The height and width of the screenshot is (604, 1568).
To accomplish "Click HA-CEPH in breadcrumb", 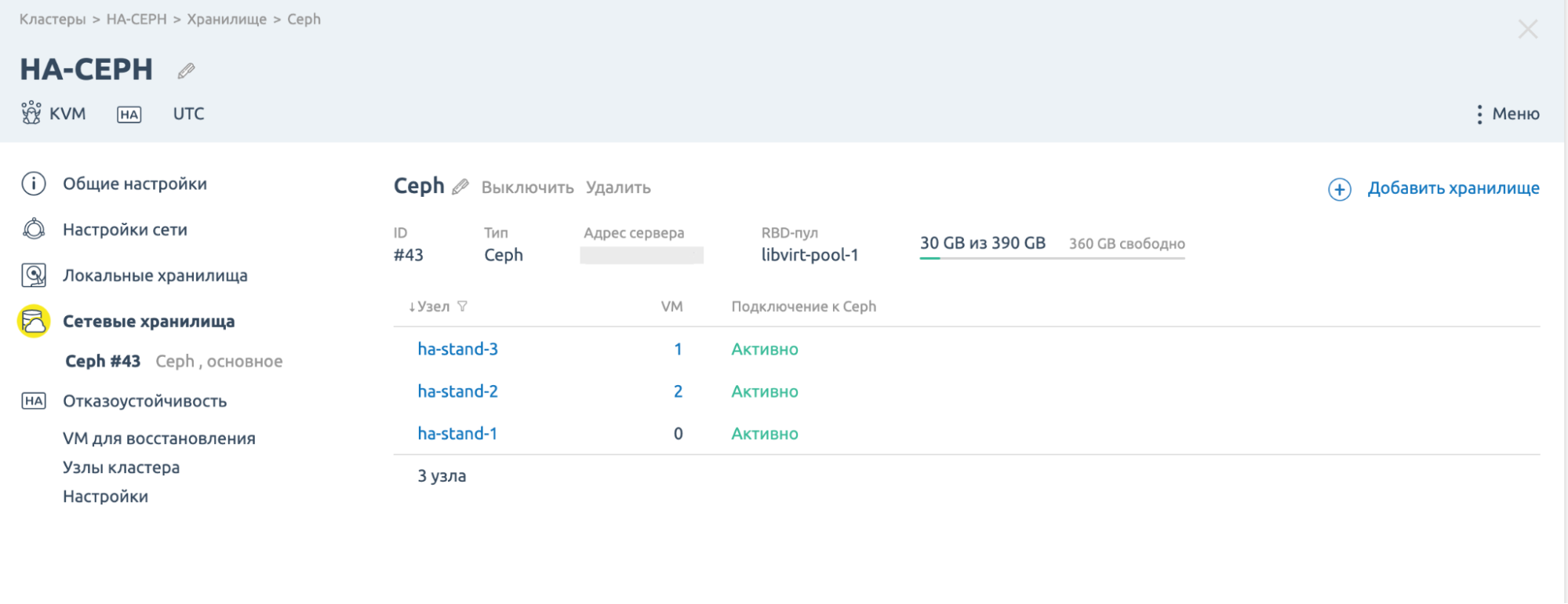I will 136,19.
